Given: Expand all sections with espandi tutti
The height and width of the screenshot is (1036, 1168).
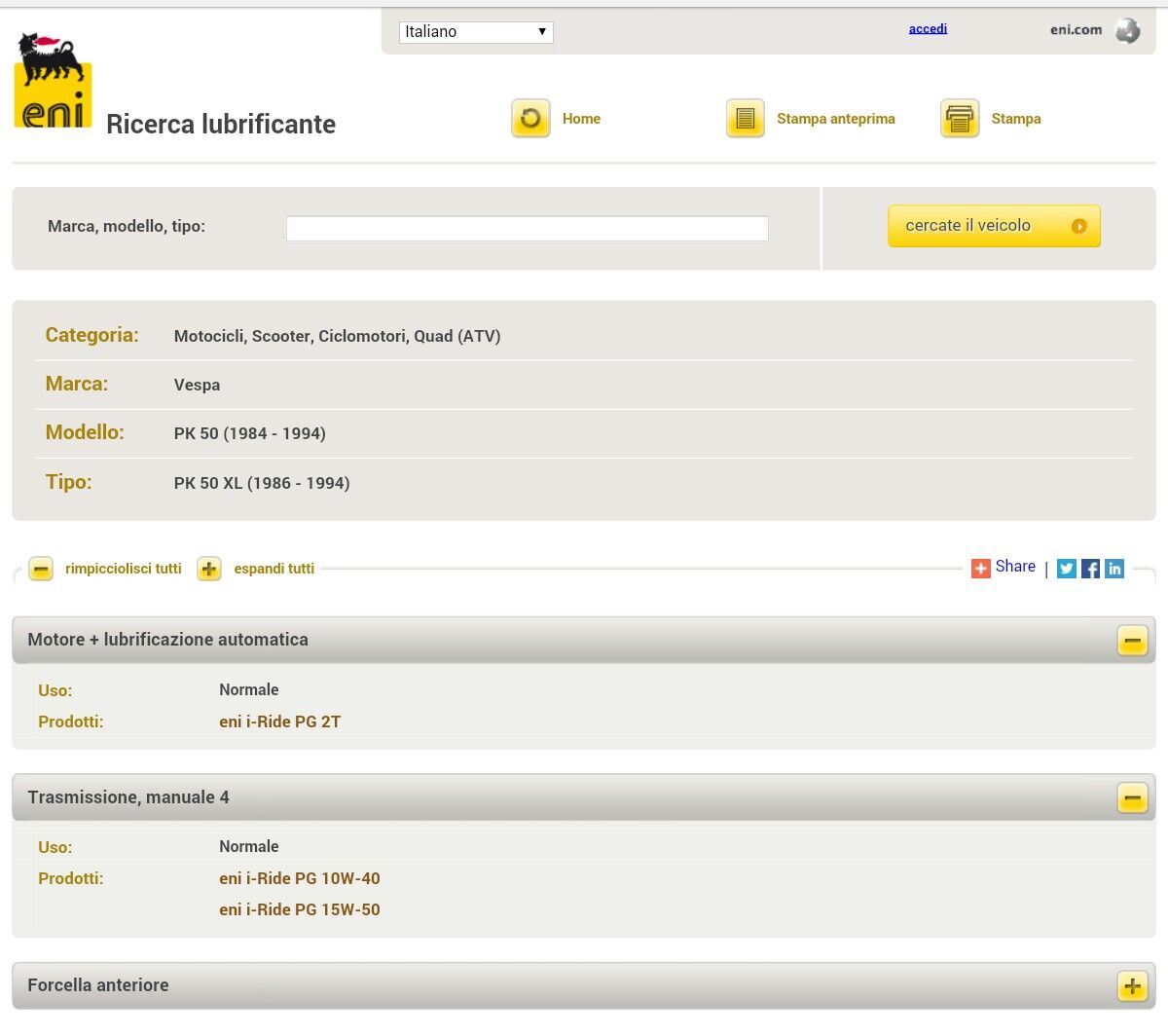Looking at the screenshot, I should (209, 569).
